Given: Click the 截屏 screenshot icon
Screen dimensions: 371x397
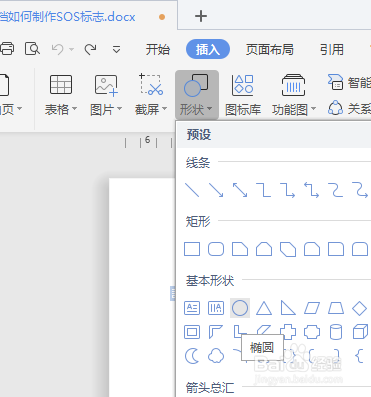Looking at the screenshot, I should click(151, 84).
